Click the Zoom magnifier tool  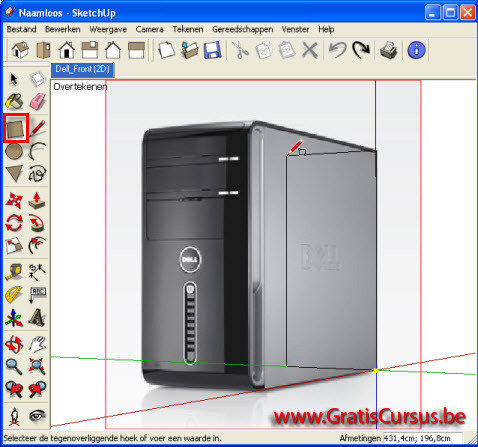(14, 367)
